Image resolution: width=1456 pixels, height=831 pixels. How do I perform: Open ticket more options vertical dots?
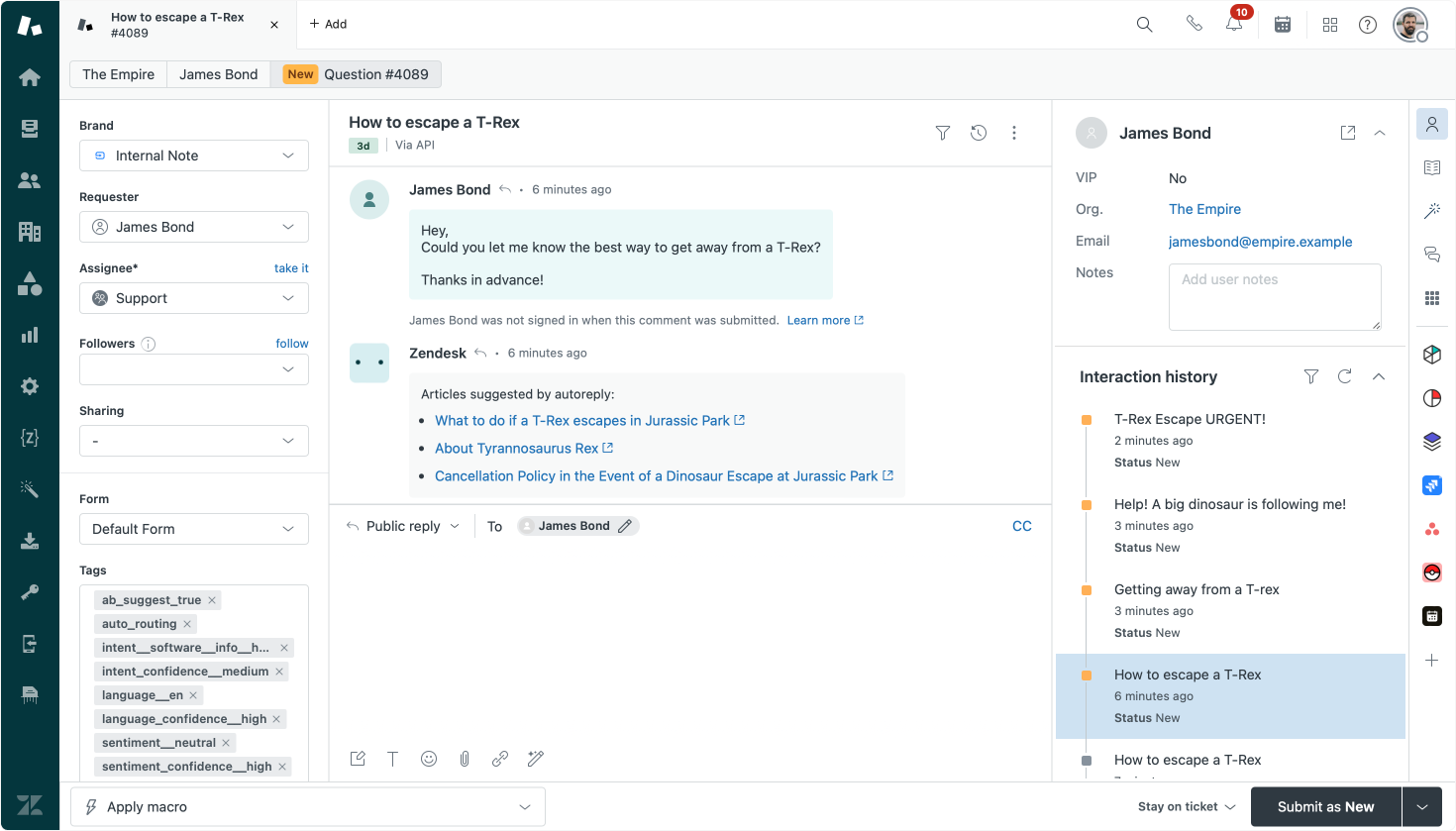coord(1014,133)
